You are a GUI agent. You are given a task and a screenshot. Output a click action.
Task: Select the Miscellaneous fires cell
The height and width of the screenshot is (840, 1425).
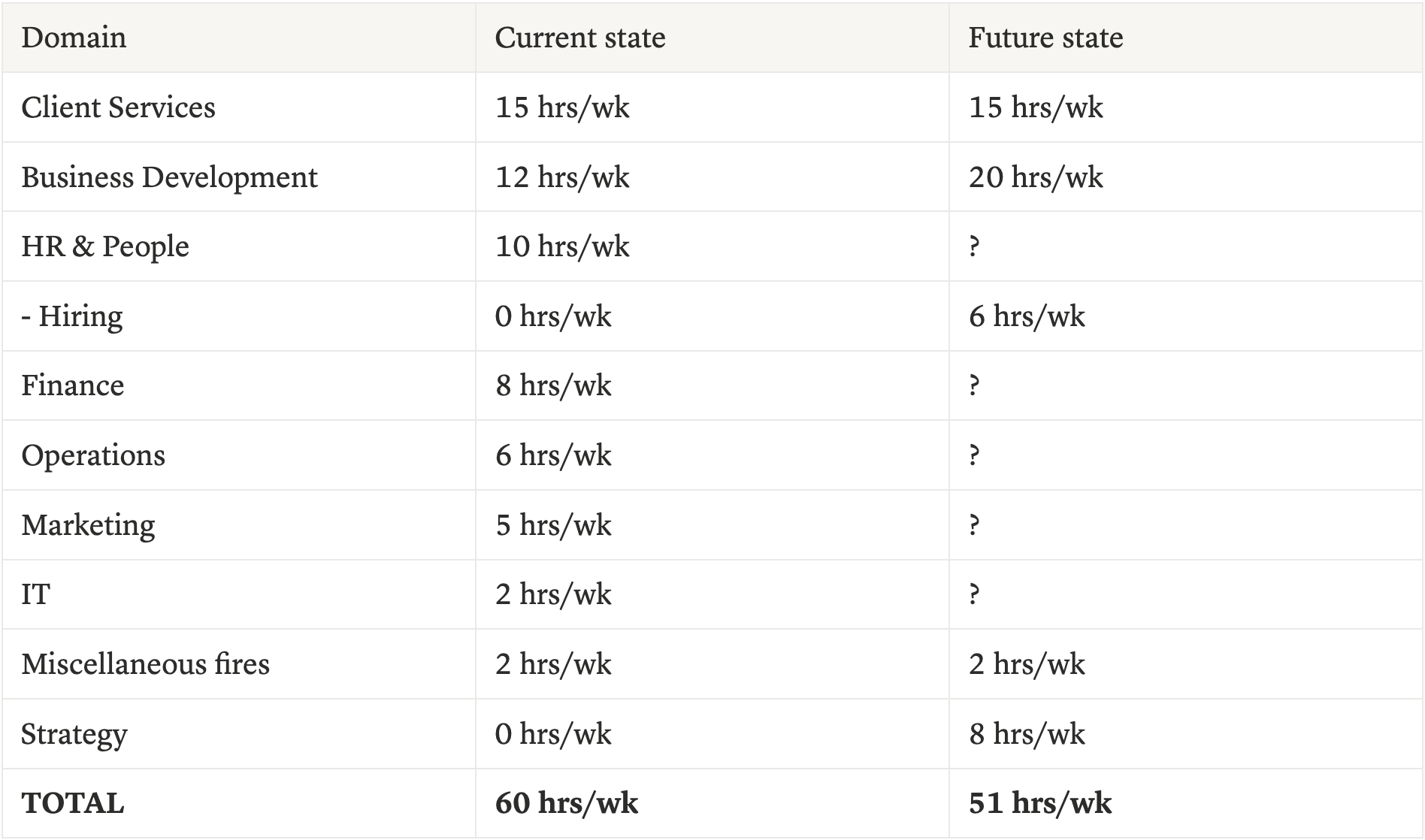(x=145, y=664)
